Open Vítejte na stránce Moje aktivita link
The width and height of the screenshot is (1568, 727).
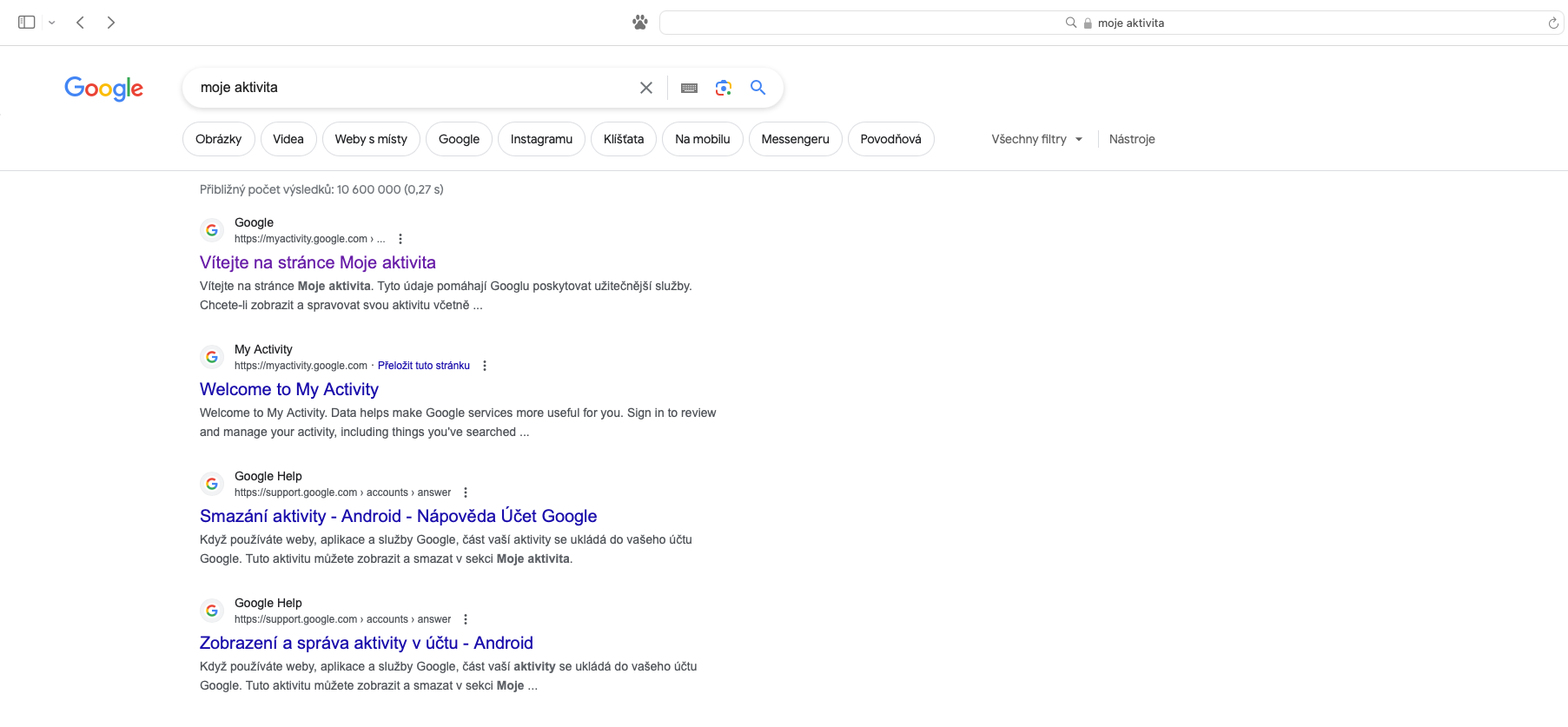[318, 262]
